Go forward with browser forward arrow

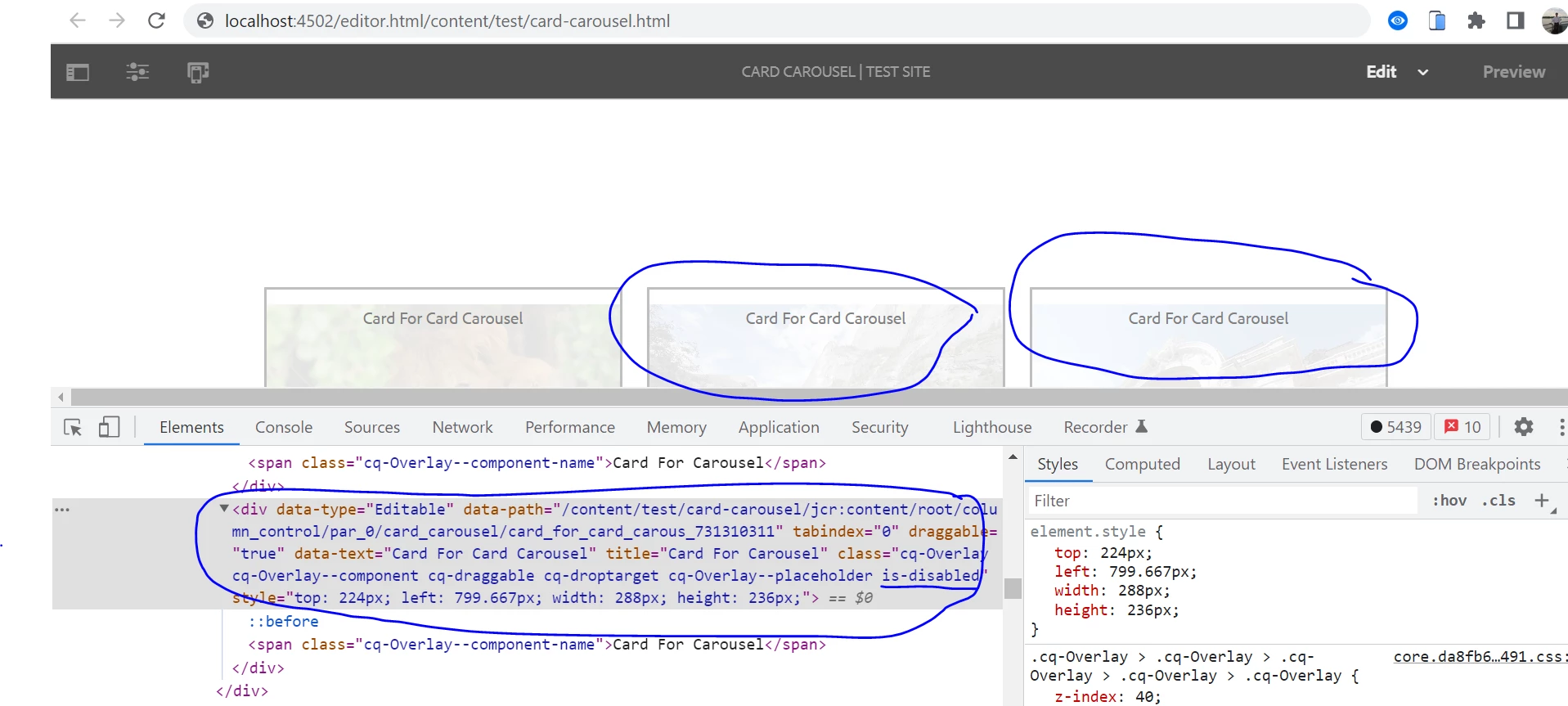(x=117, y=20)
